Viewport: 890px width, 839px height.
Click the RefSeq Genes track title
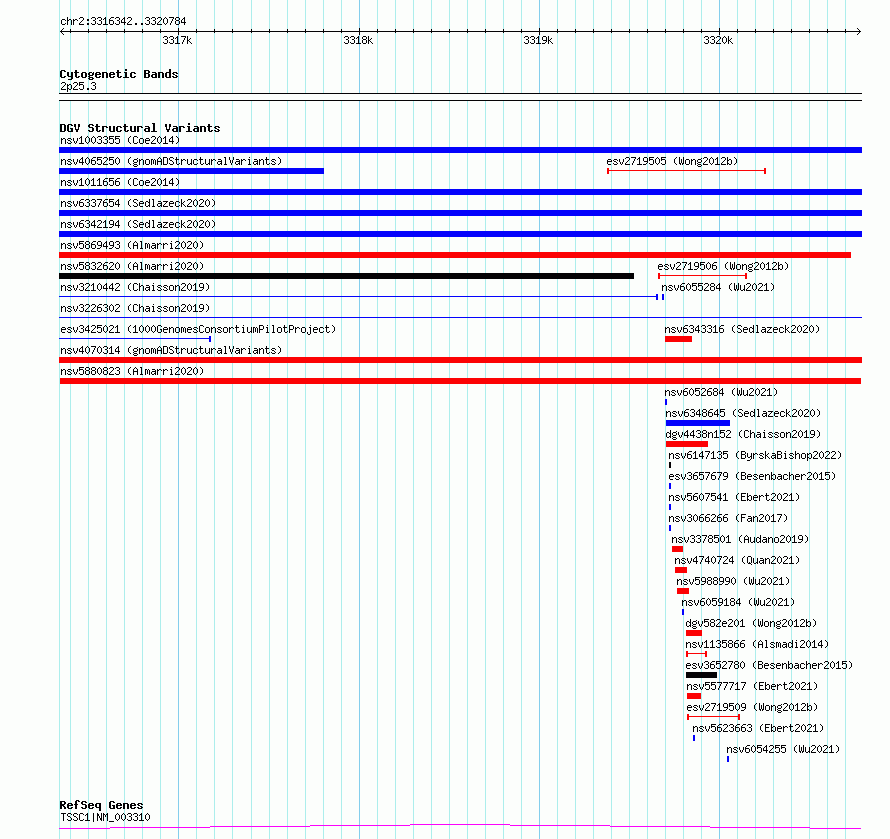click(101, 805)
